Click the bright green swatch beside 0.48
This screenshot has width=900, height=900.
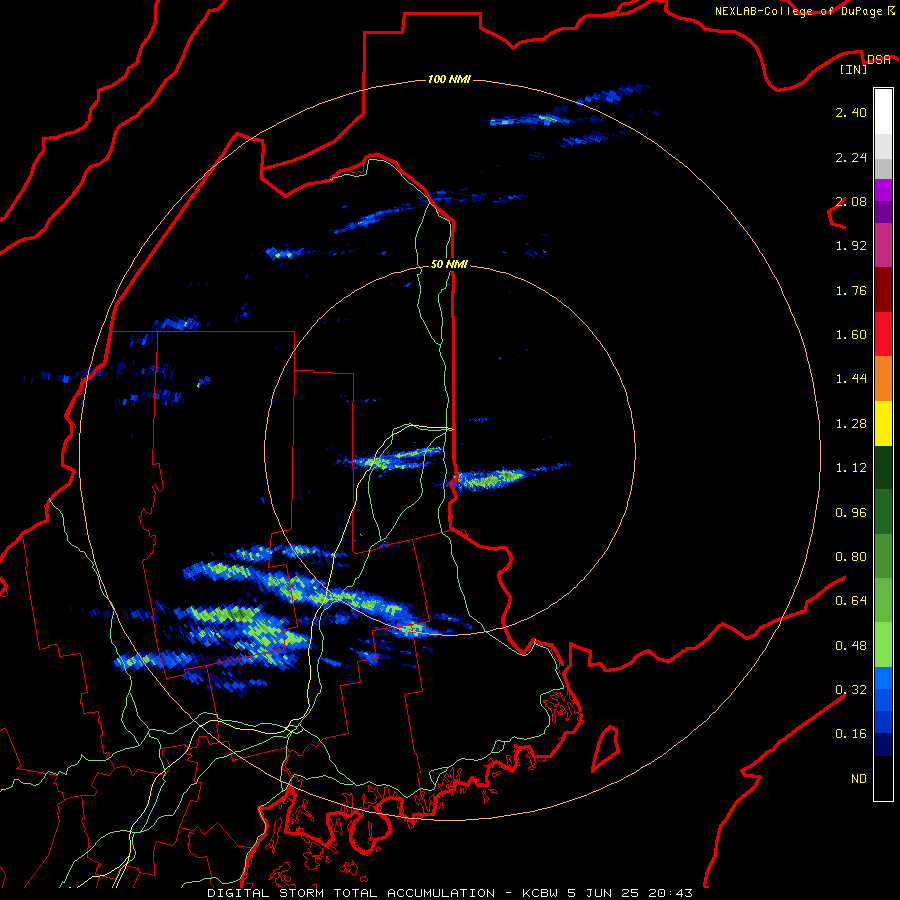click(x=883, y=645)
